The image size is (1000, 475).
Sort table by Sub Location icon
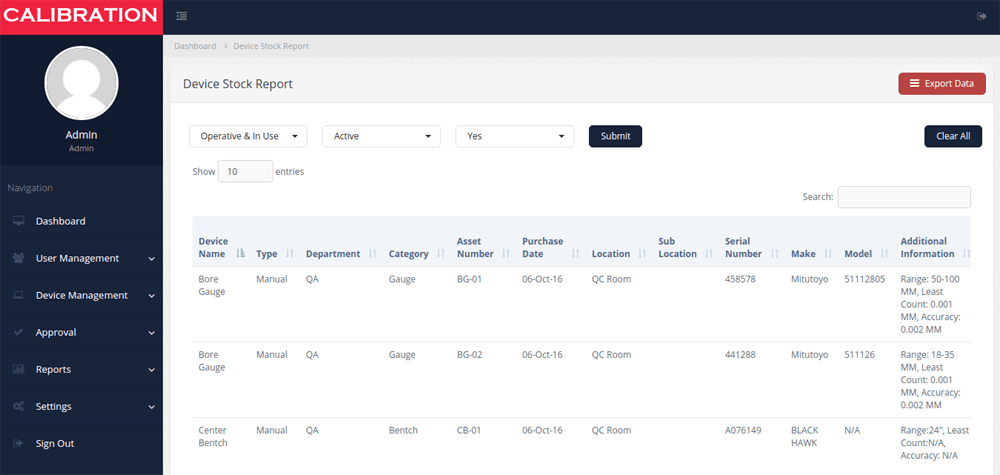[x=709, y=254]
